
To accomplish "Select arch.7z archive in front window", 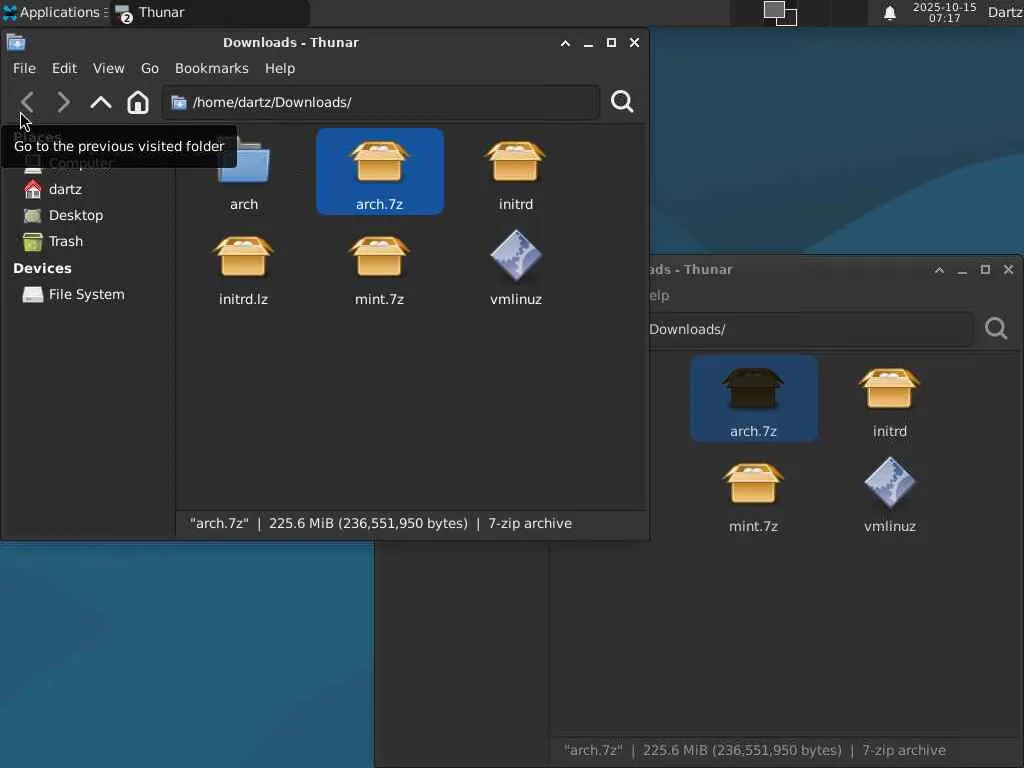I will 379,172.
